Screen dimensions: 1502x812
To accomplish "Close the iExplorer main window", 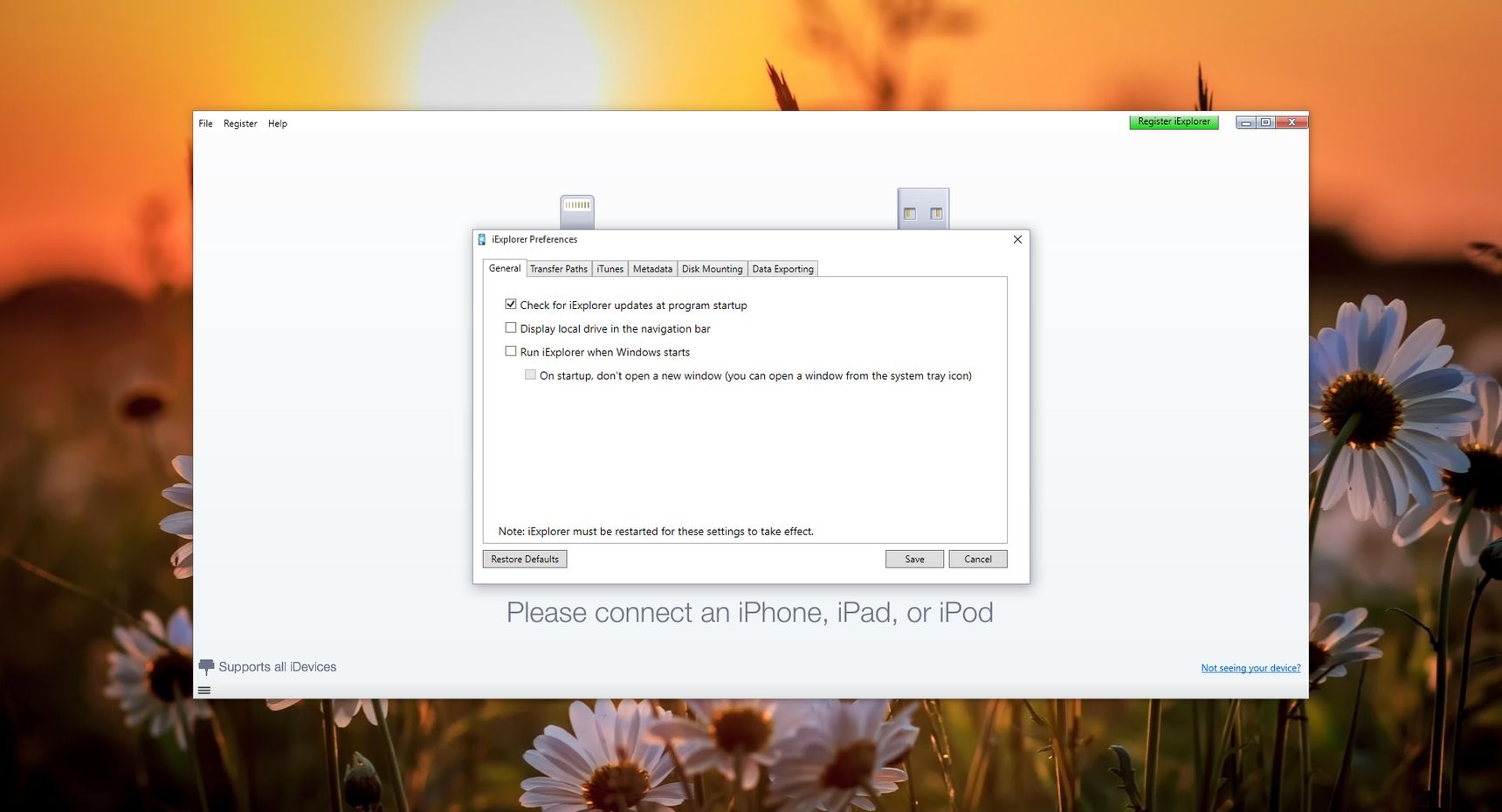I will click(1292, 122).
